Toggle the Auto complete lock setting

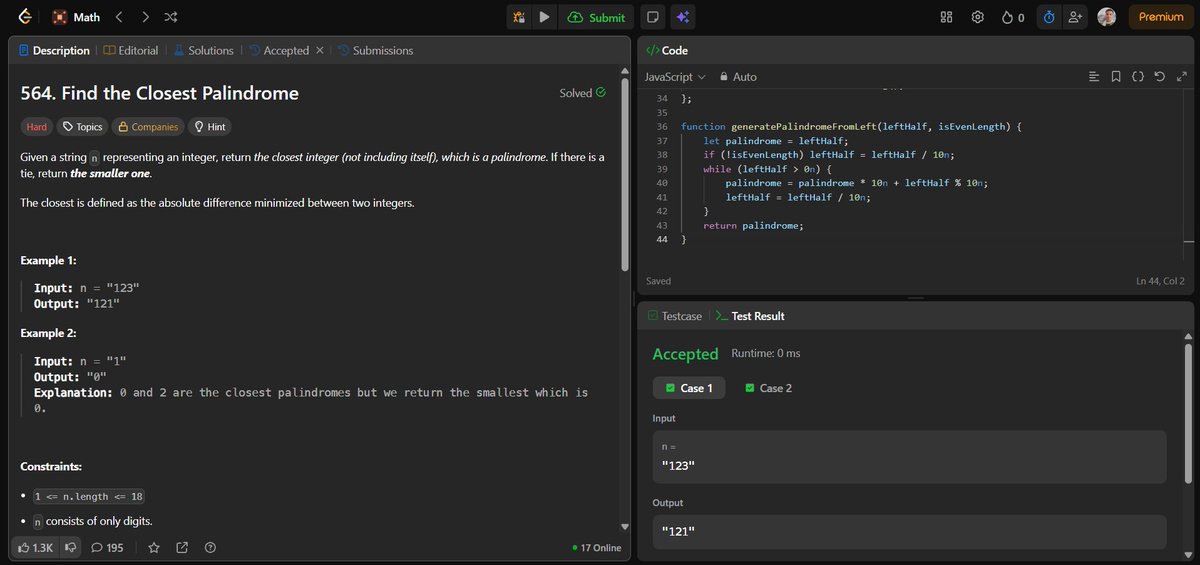pyautogui.click(x=738, y=77)
